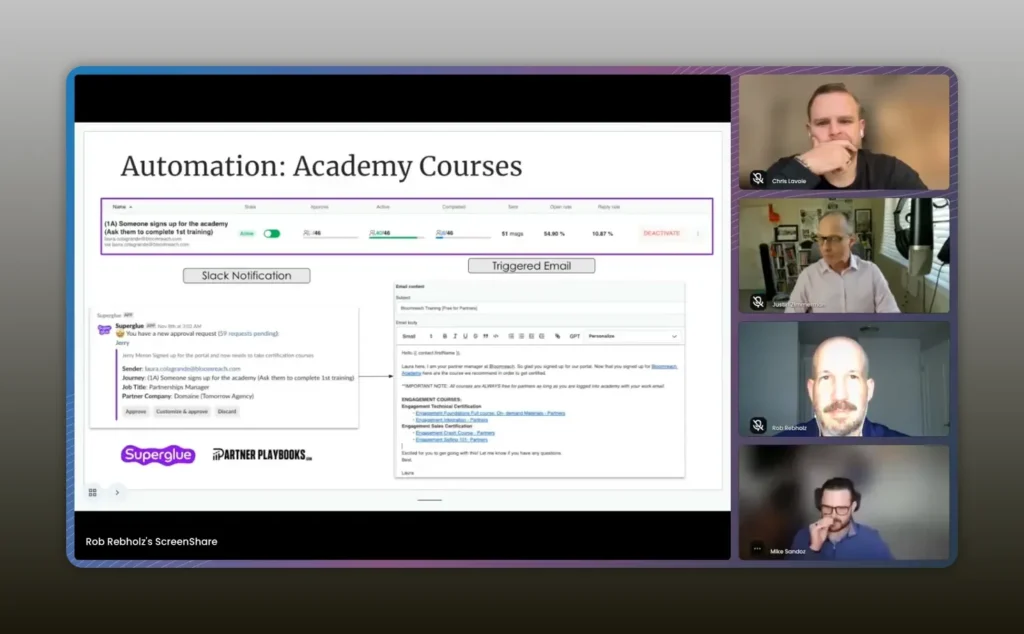Click the GPT option in email toolbar
Screen dimensions: 1024x634
coord(574,336)
